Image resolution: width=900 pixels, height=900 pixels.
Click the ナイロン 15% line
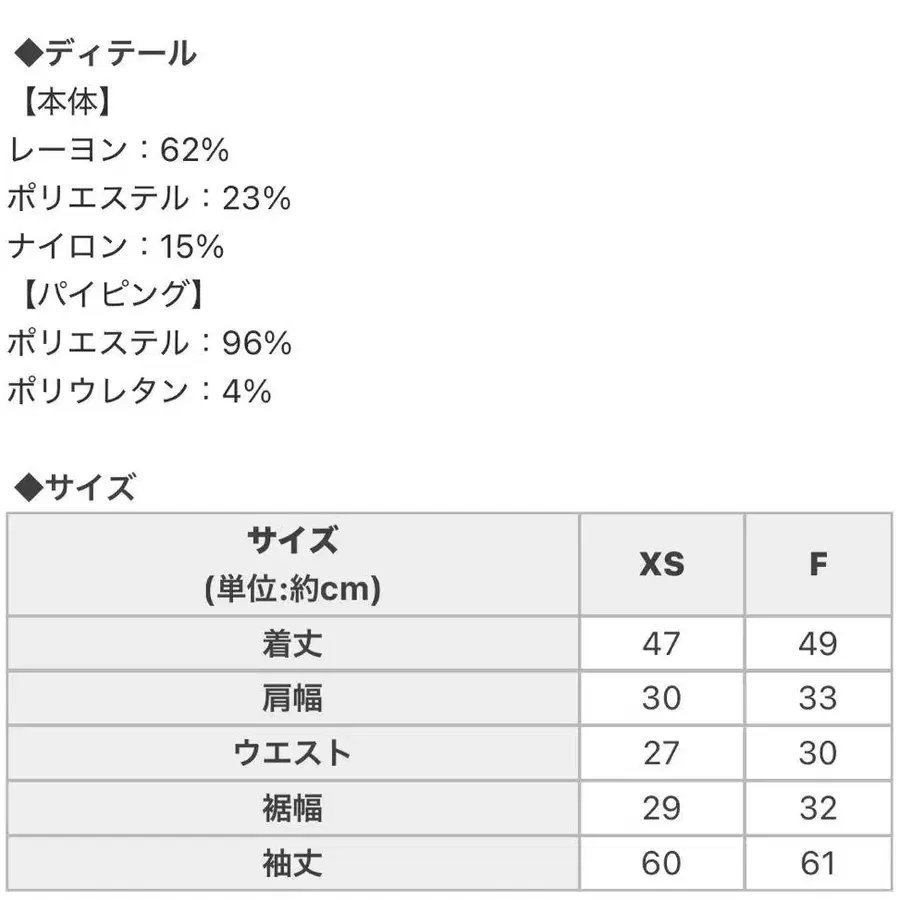(115, 246)
